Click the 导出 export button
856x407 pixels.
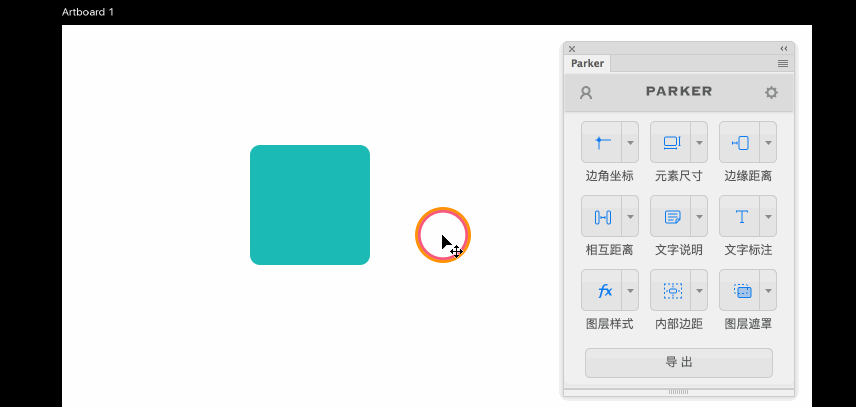coord(679,362)
